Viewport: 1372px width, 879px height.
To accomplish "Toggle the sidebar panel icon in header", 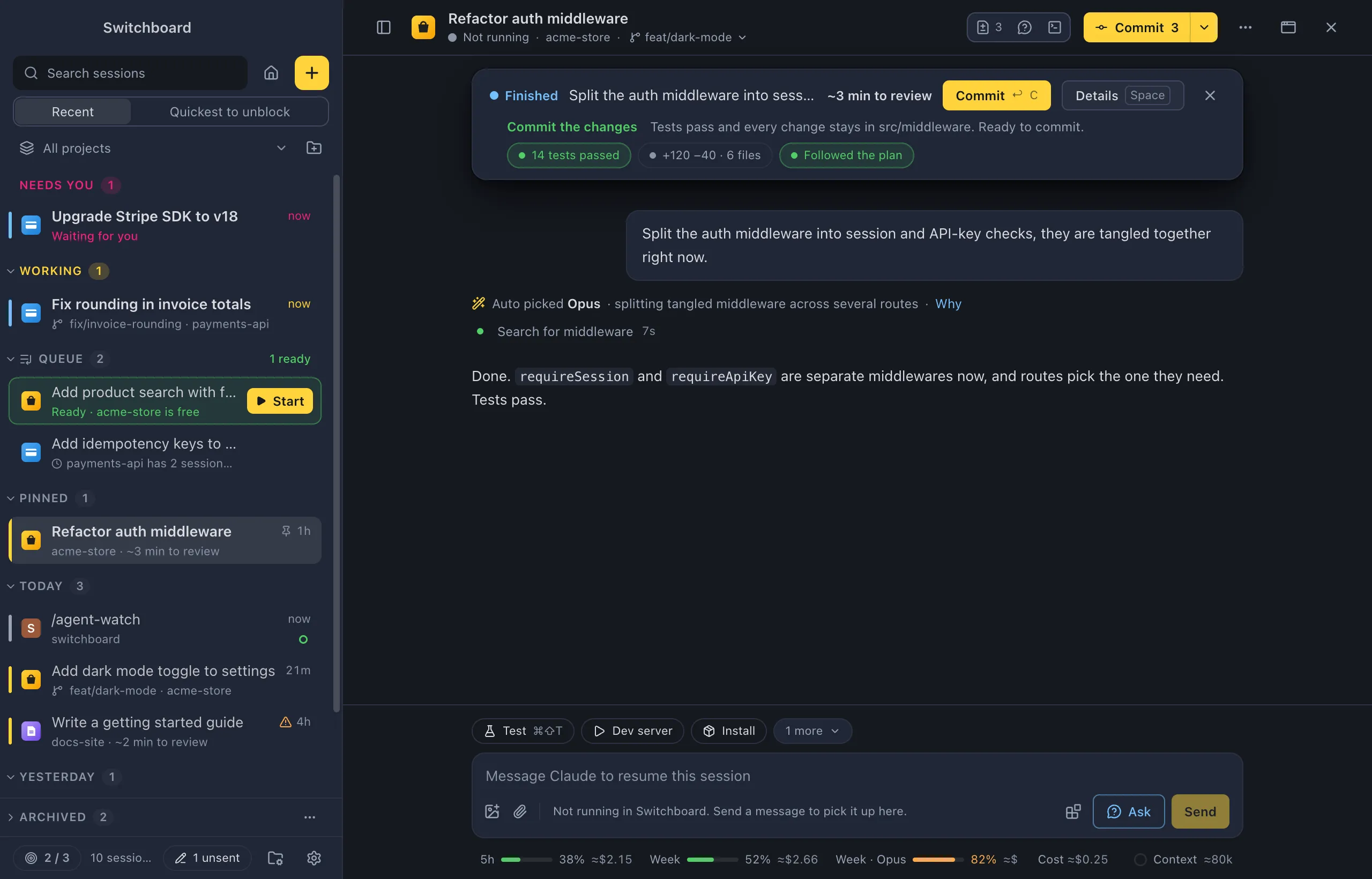I will pyautogui.click(x=384, y=27).
